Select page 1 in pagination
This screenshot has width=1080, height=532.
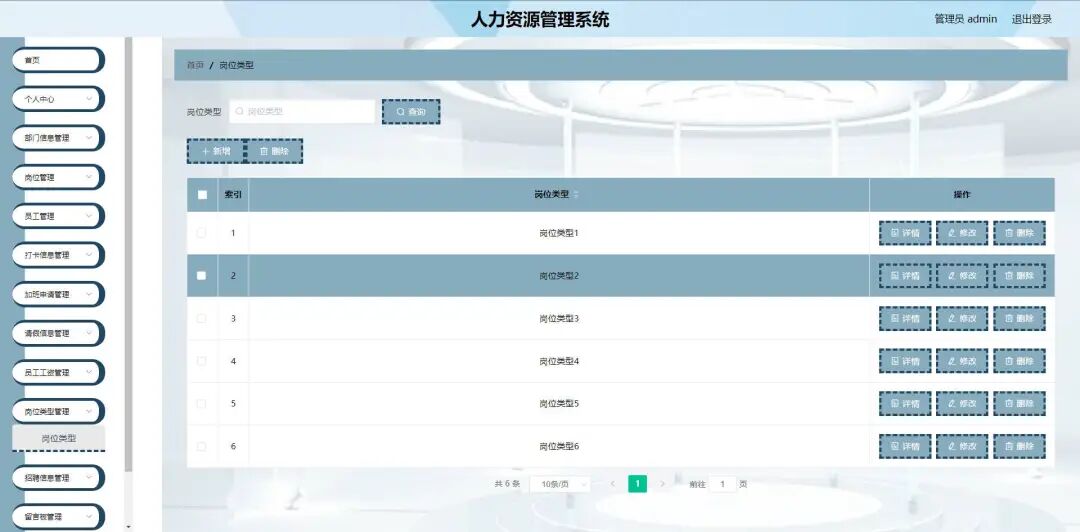pyautogui.click(x=637, y=484)
